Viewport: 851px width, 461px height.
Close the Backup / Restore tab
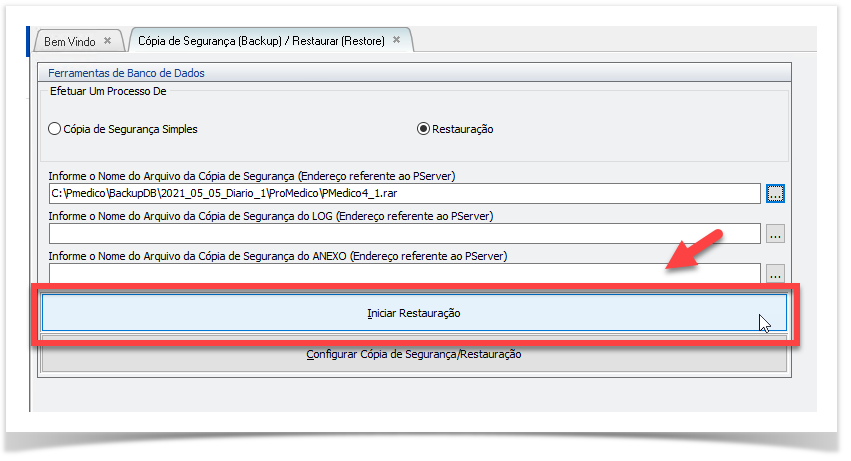coord(396,40)
